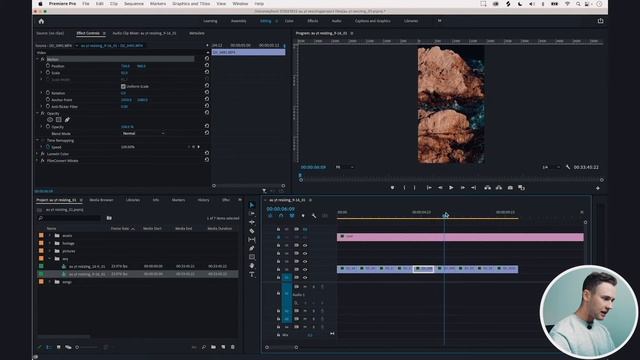Uncheck Uniform Scale checkbox
This screenshot has width=640, height=360.
[123, 86]
